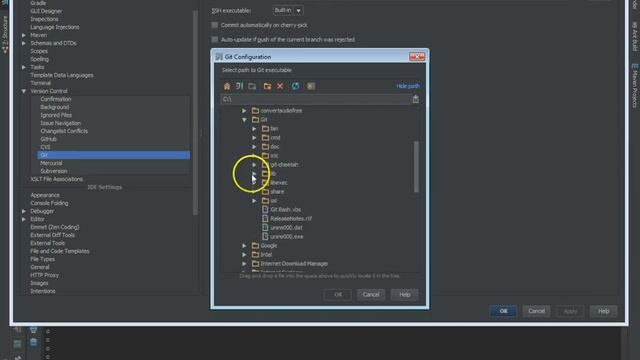Select the share folder icon

[265, 191]
